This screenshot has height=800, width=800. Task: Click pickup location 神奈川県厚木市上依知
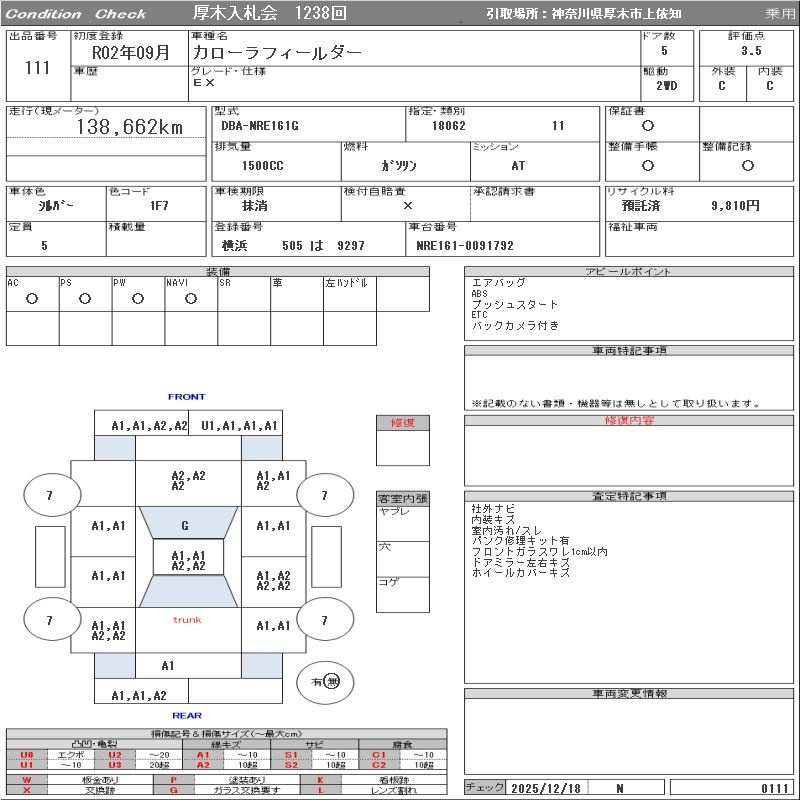(x=616, y=14)
